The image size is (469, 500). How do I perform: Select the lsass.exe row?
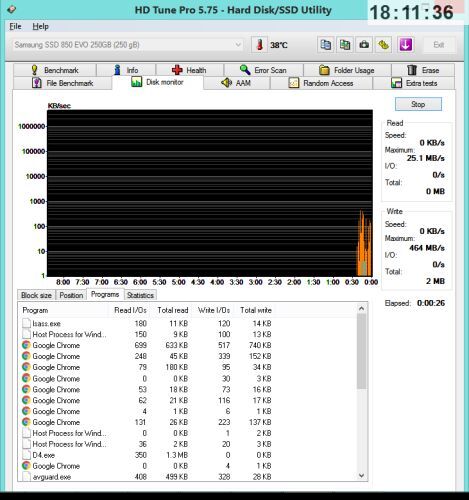147,323
